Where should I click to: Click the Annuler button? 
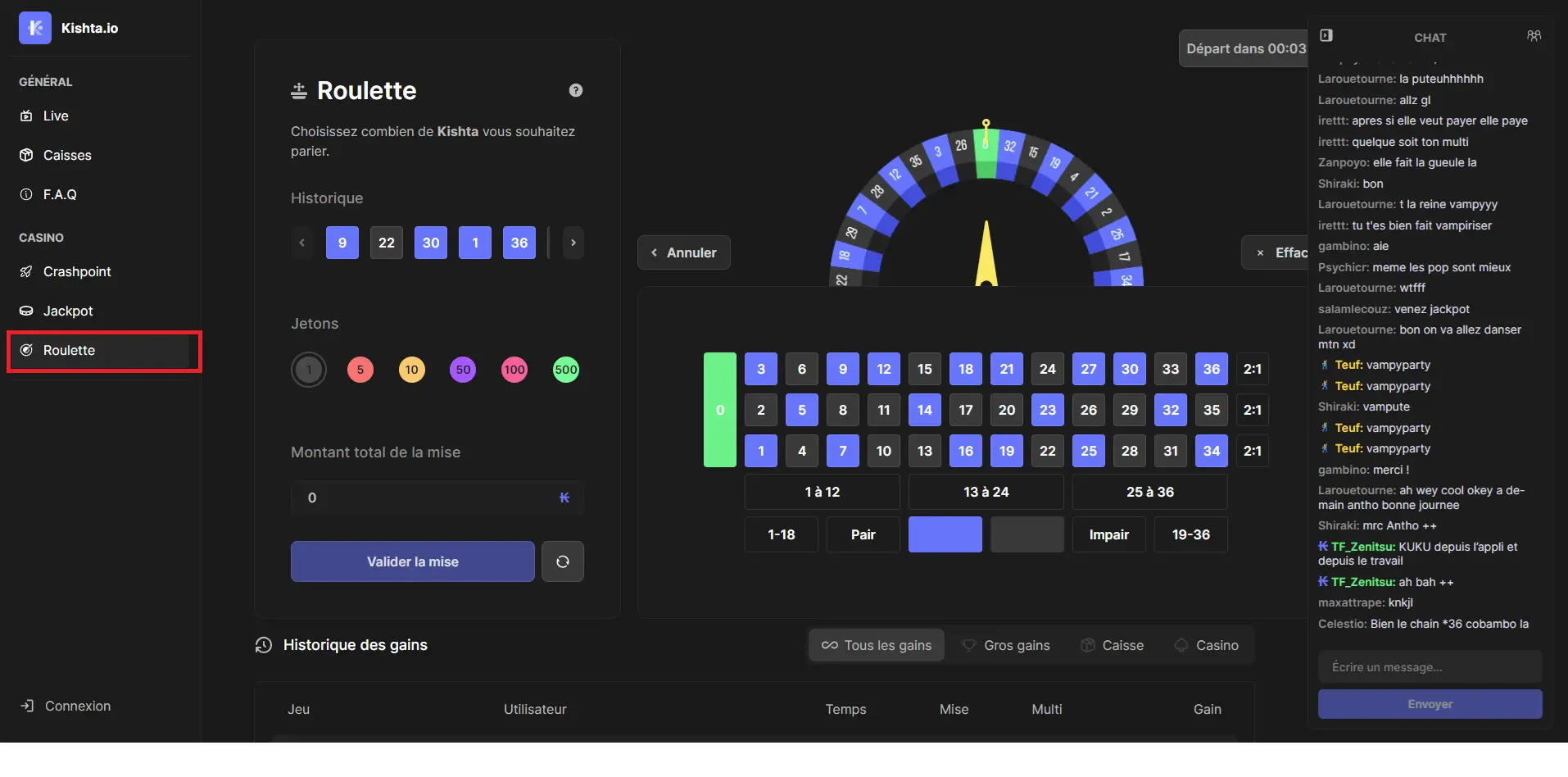(x=683, y=252)
